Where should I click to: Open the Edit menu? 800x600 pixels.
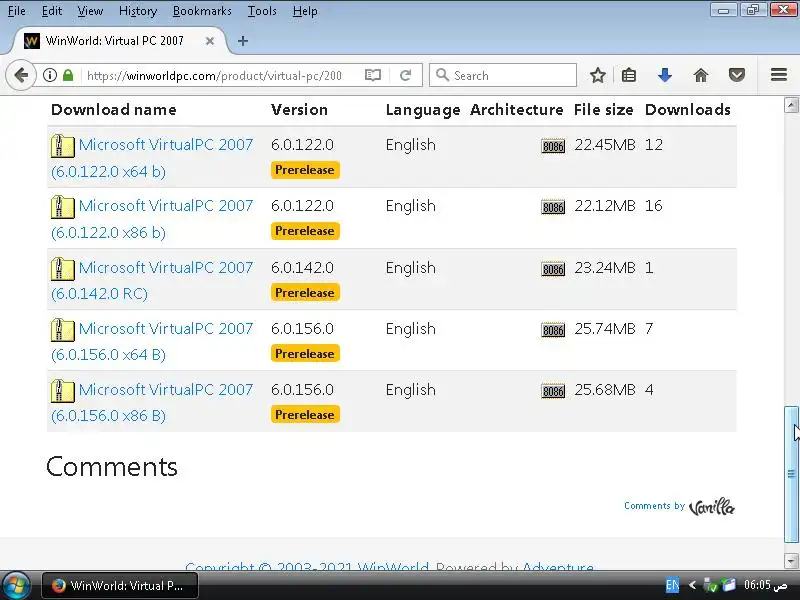[x=52, y=11]
